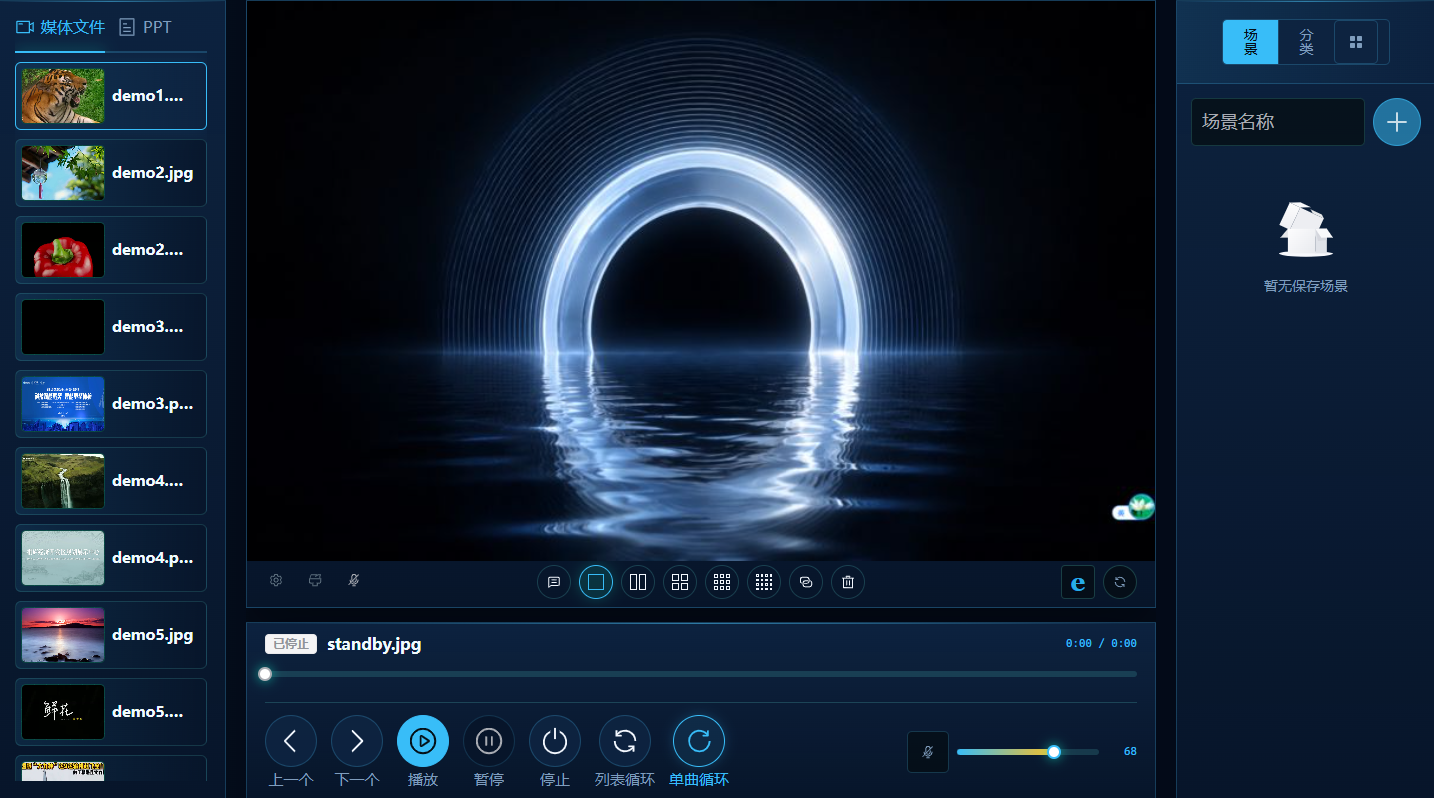Select the single-window layout
Screen dimensions: 1434x798
pos(596,582)
